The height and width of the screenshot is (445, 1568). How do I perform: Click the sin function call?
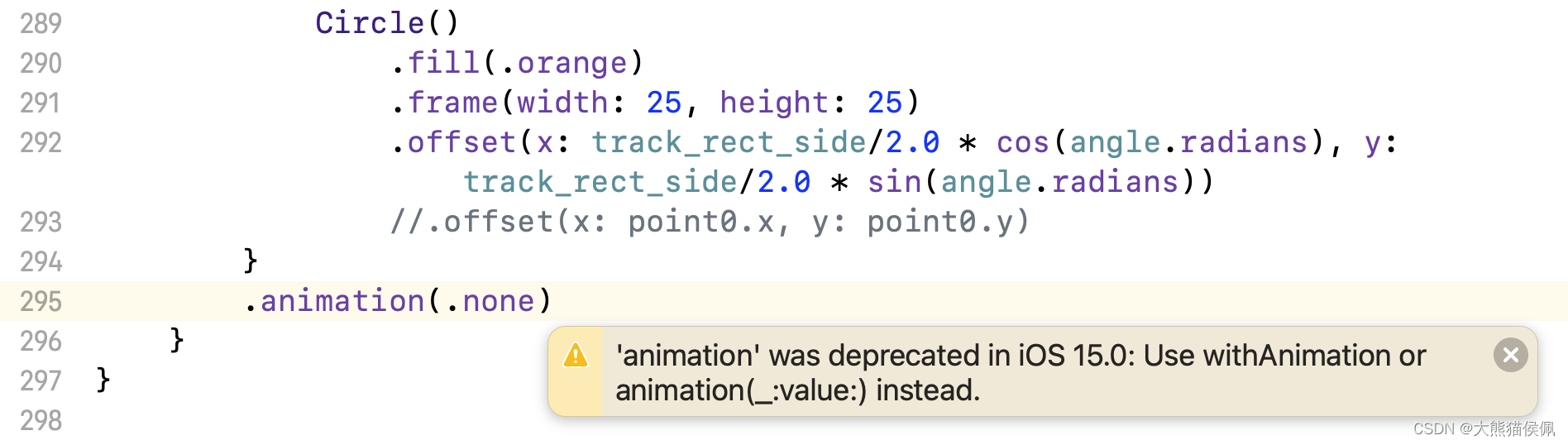click(894, 182)
